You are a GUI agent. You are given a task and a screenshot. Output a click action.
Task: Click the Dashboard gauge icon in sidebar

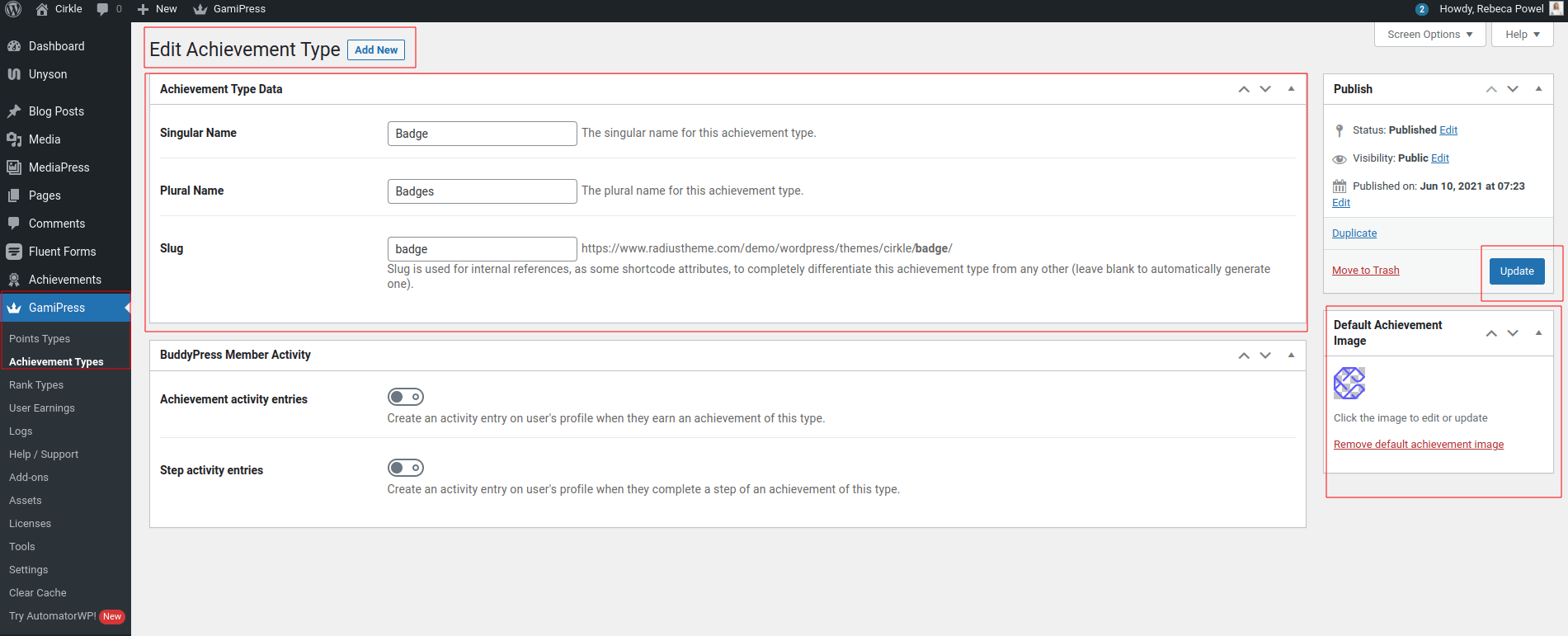coord(14,46)
